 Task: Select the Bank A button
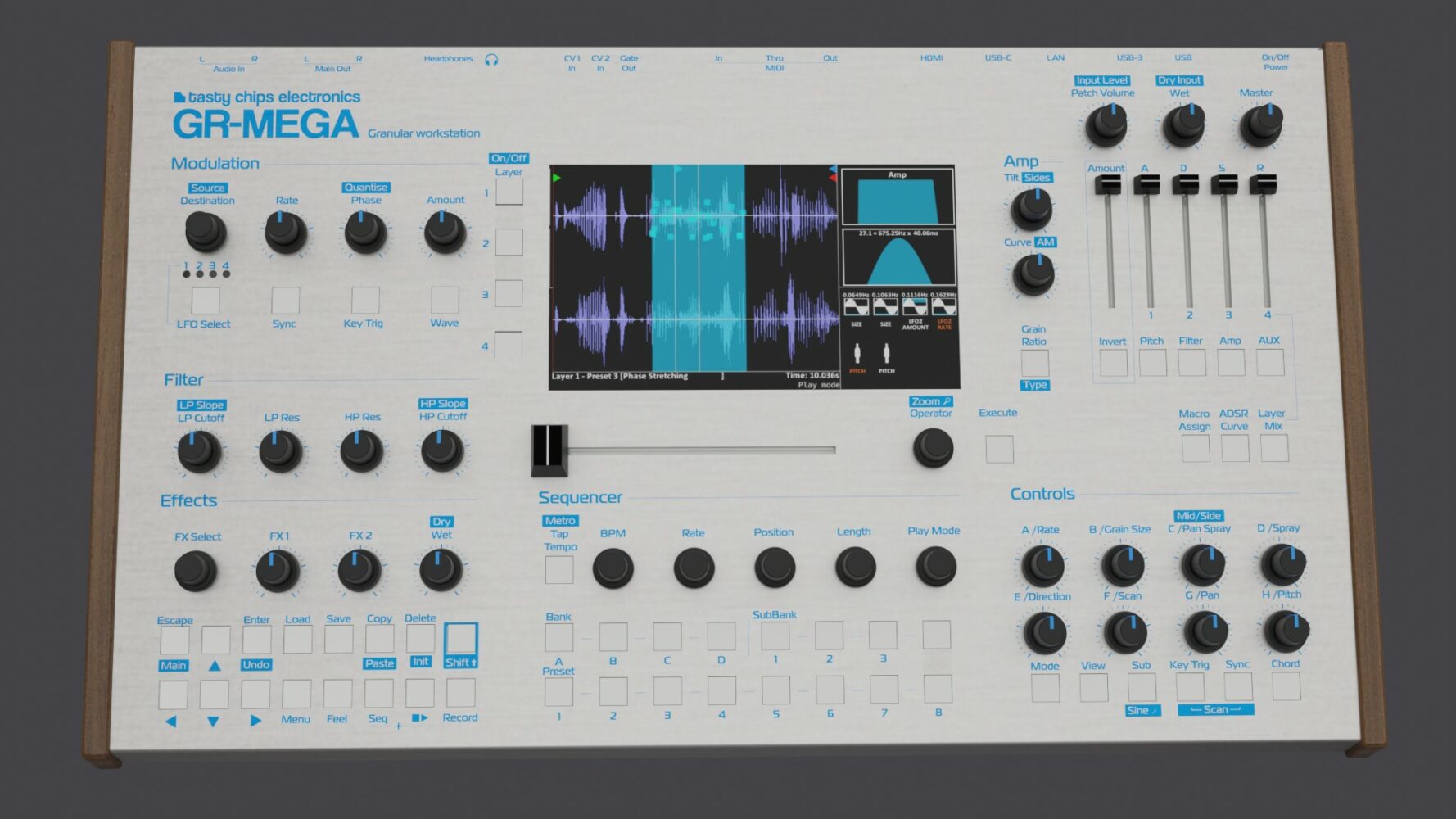coord(559,636)
